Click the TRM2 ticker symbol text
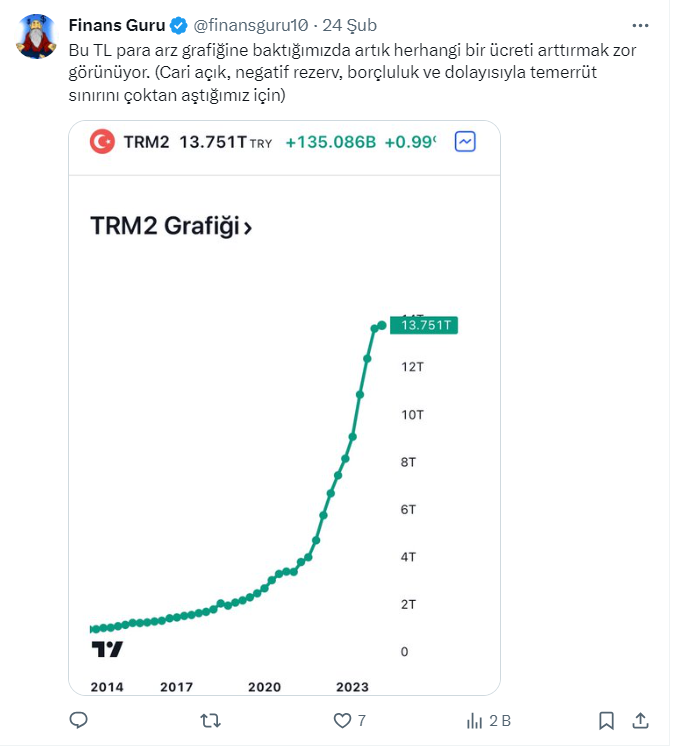 [146, 142]
